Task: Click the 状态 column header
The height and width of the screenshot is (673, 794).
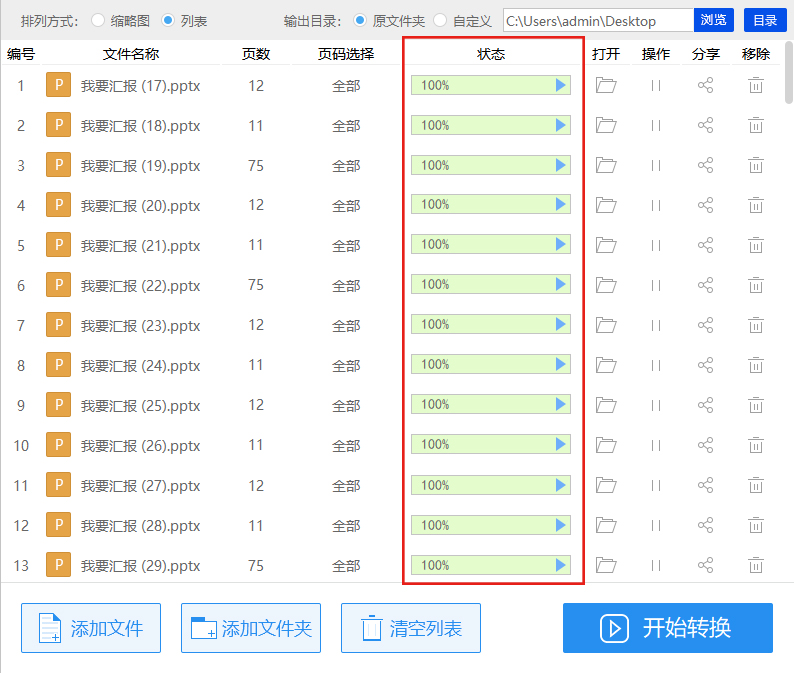Action: point(491,54)
